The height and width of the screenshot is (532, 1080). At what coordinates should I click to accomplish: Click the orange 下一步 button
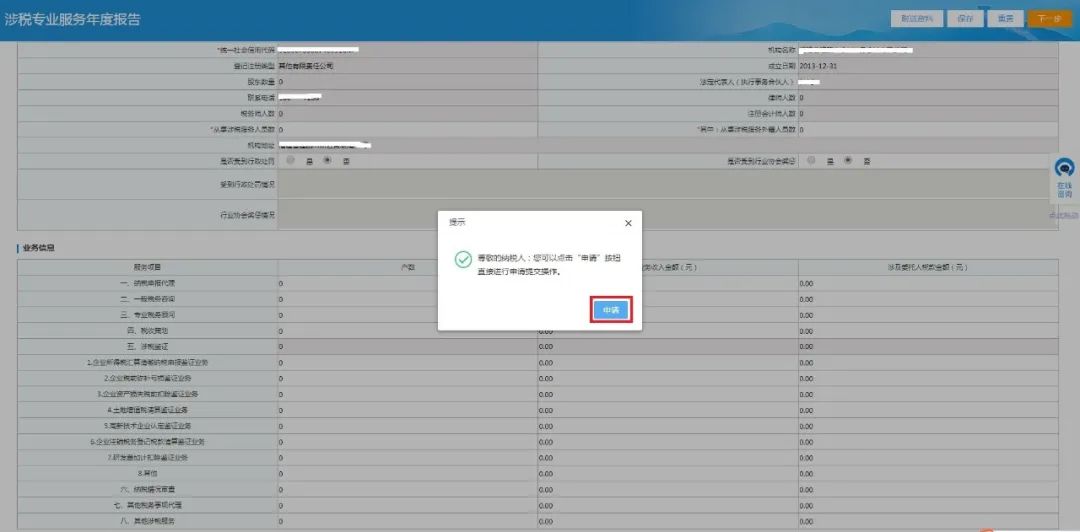pyautogui.click(x=1049, y=19)
